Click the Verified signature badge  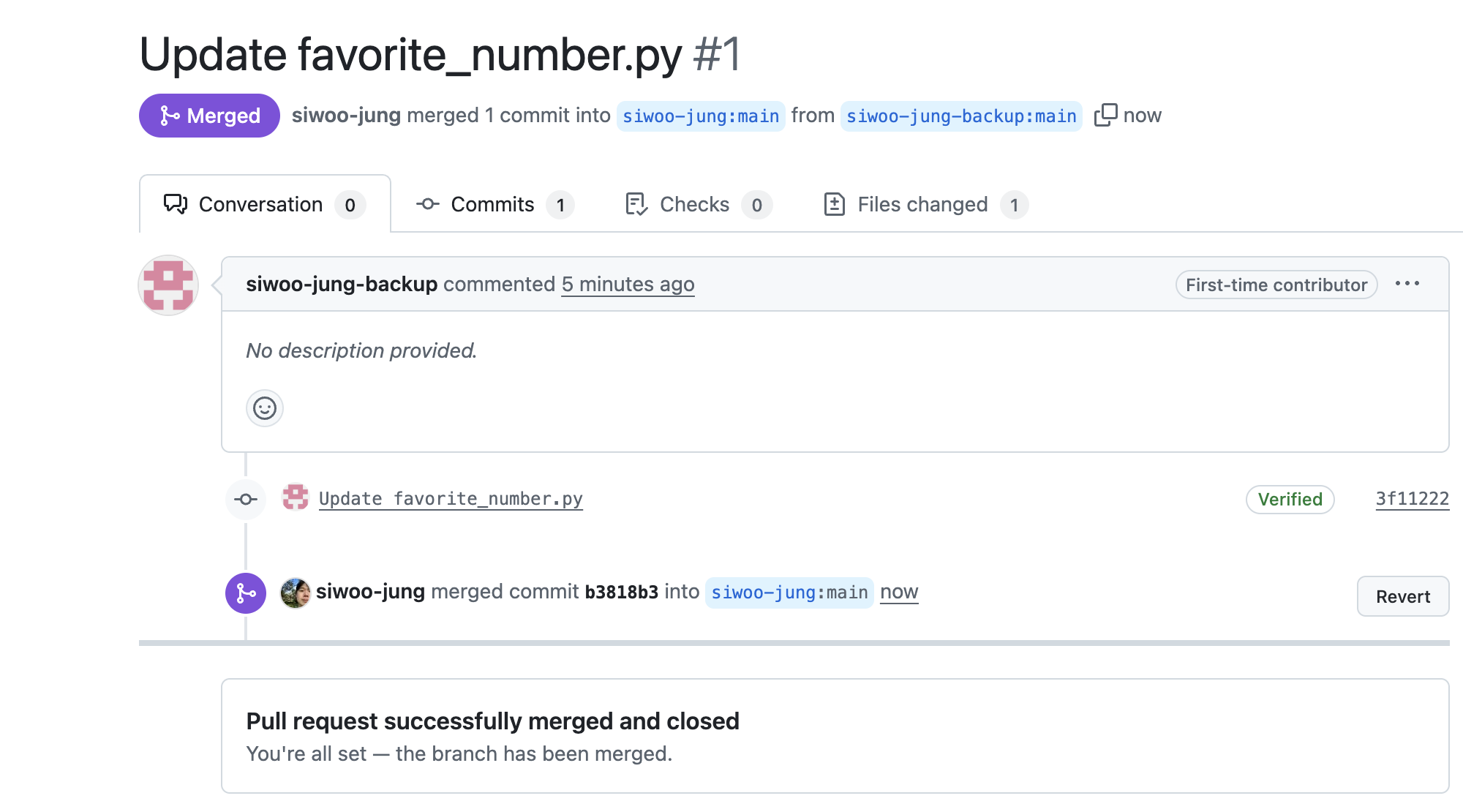[x=1290, y=500]
